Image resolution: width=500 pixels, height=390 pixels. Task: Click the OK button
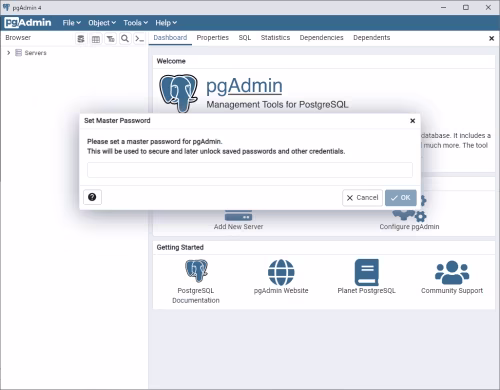point(401,198)
